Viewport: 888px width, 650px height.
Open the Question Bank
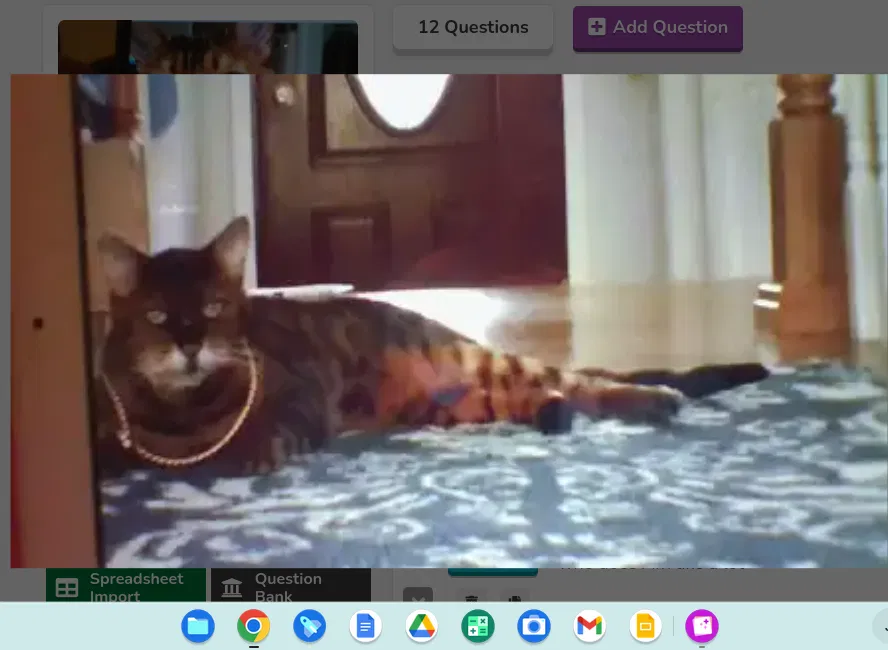291,585
